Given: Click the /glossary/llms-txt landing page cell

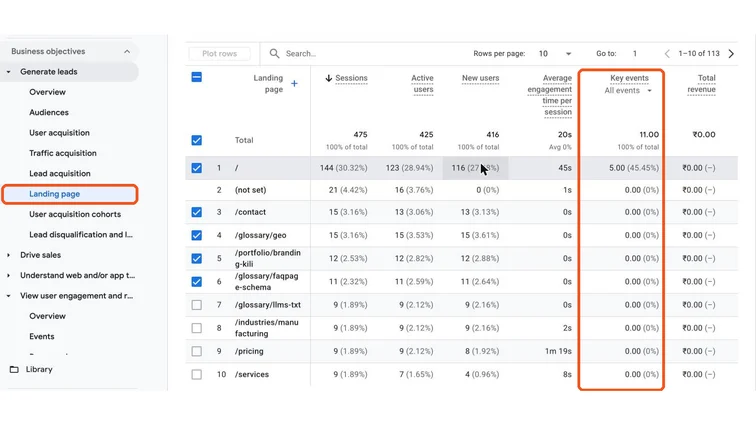Looking at the screenshot, I should pyautogui.click(x=268, y=305).
